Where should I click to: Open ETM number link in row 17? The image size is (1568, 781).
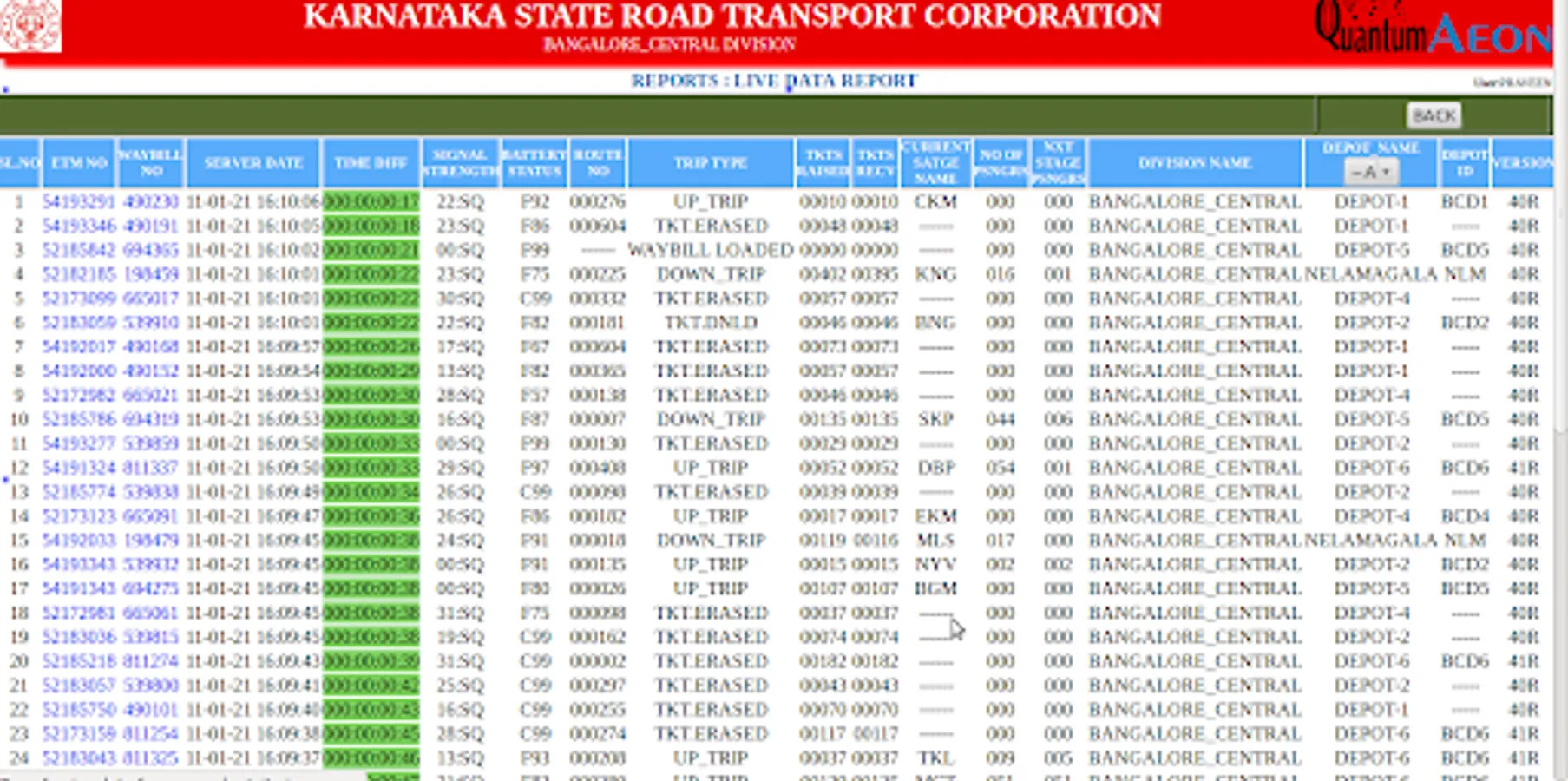(x=78, y=589)
